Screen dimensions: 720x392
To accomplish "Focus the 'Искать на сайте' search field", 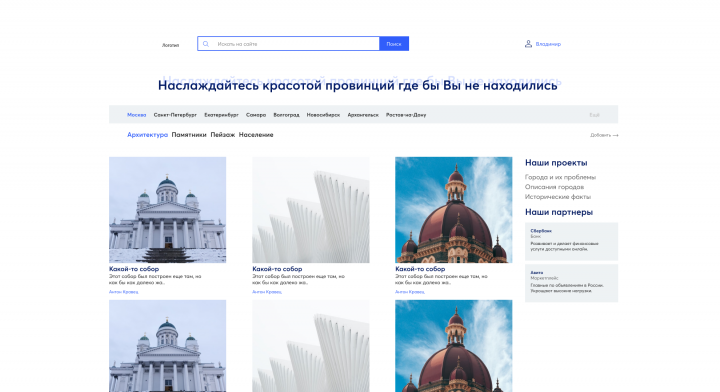I will point(288,44).
